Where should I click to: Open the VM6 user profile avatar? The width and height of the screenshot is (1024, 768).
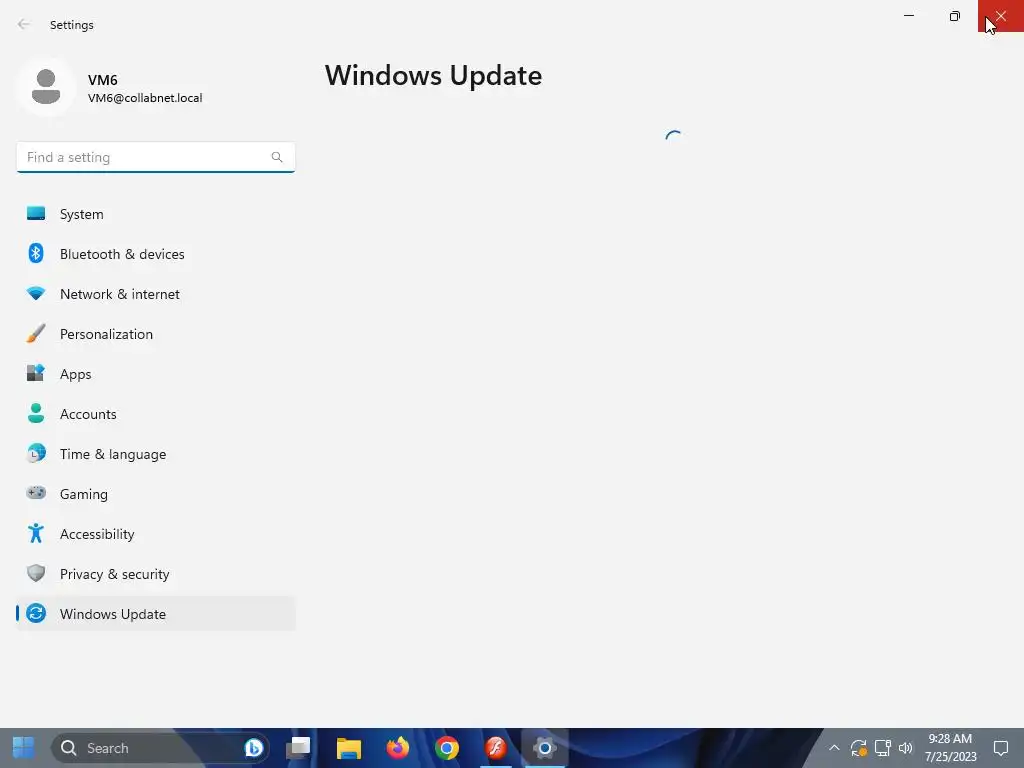click(x=46, y=88)
